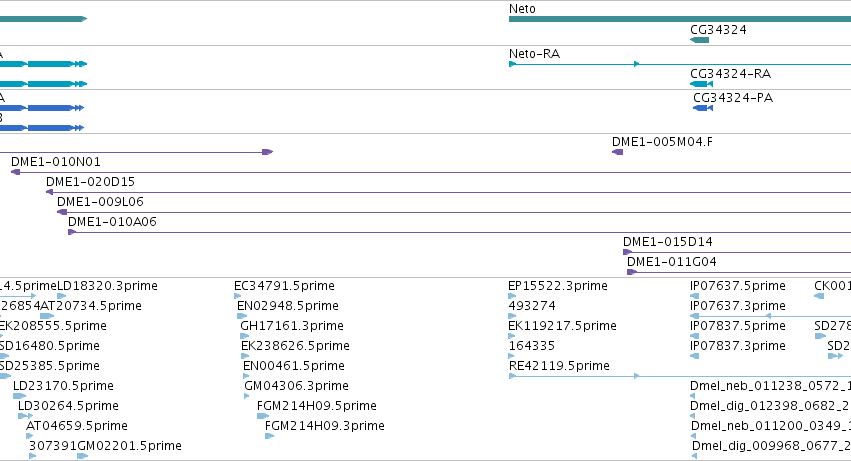Click the CG34324-RA transcript glyph
The height and width of the screenshot is (461, 851).
pos(701,84)
